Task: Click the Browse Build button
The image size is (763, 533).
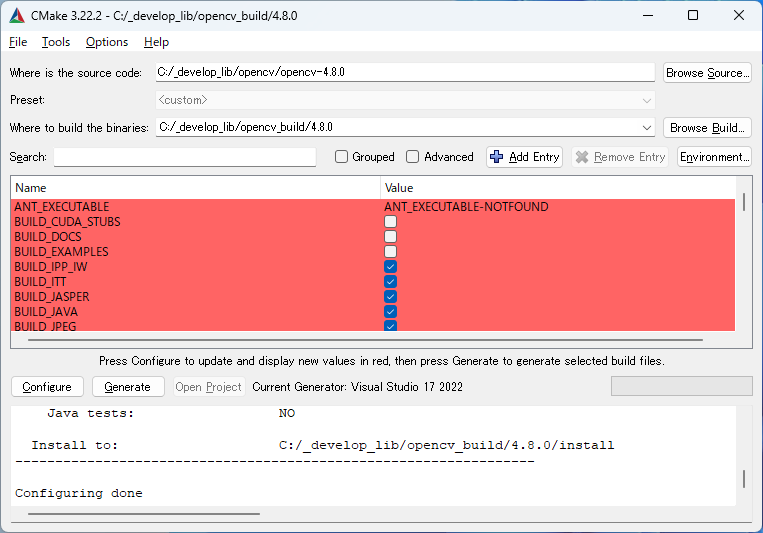Action: pyautogui.click(x=707, y=128)
